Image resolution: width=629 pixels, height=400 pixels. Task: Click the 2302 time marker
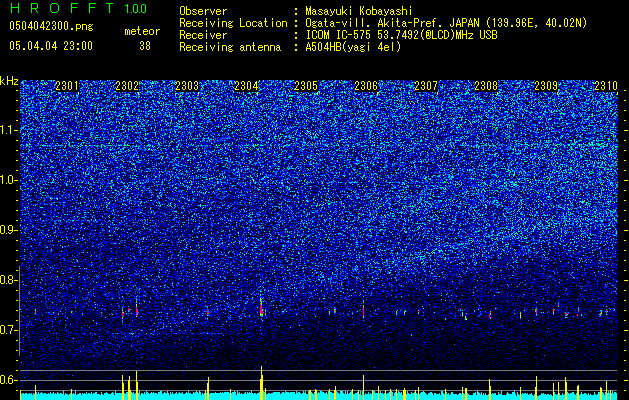127,86
